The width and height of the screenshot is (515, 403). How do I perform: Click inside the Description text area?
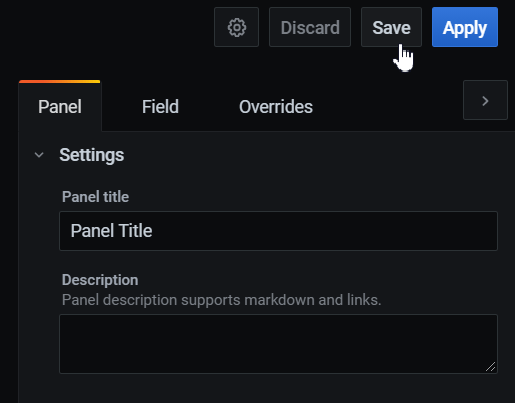278,344
